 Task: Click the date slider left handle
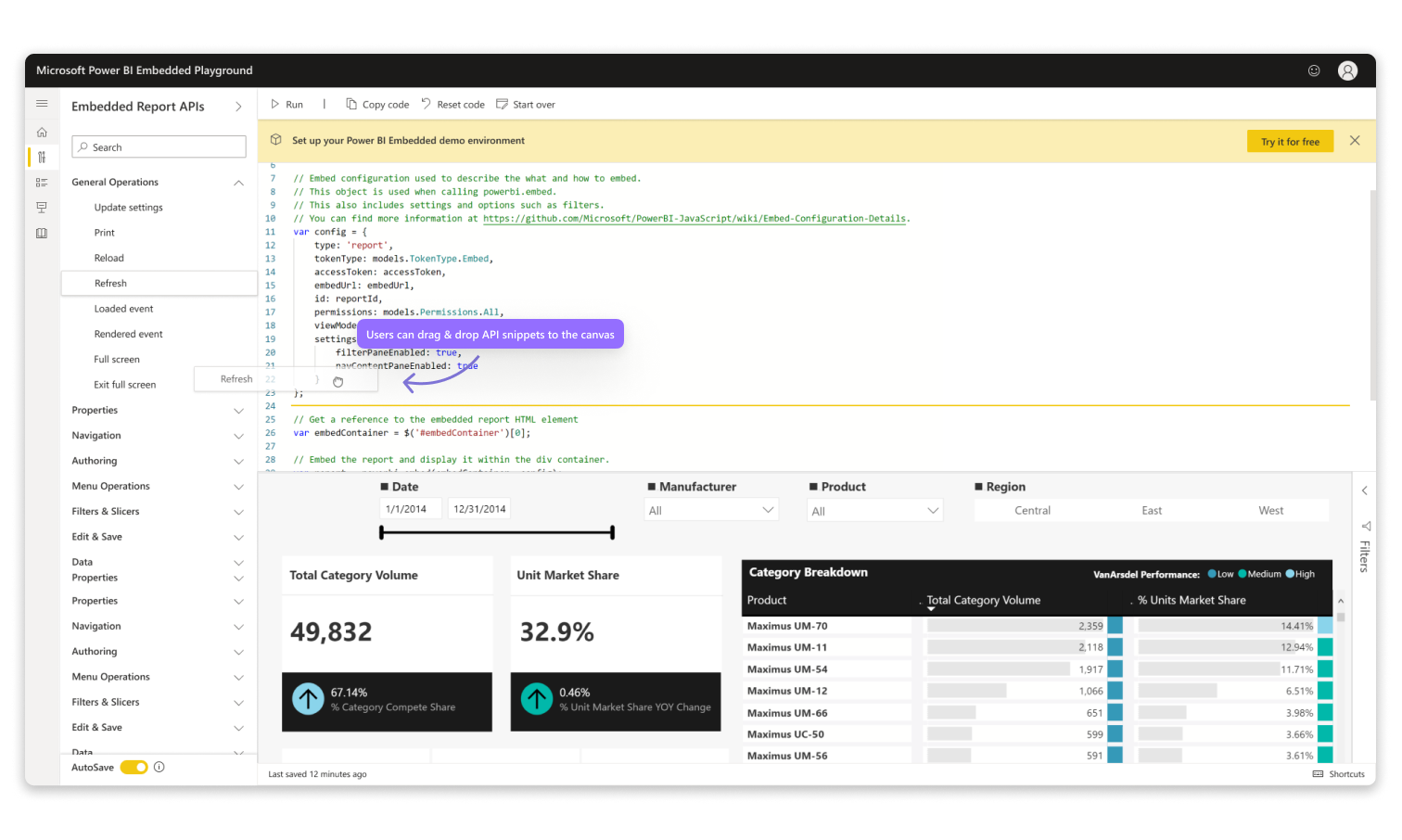(381, 532)
